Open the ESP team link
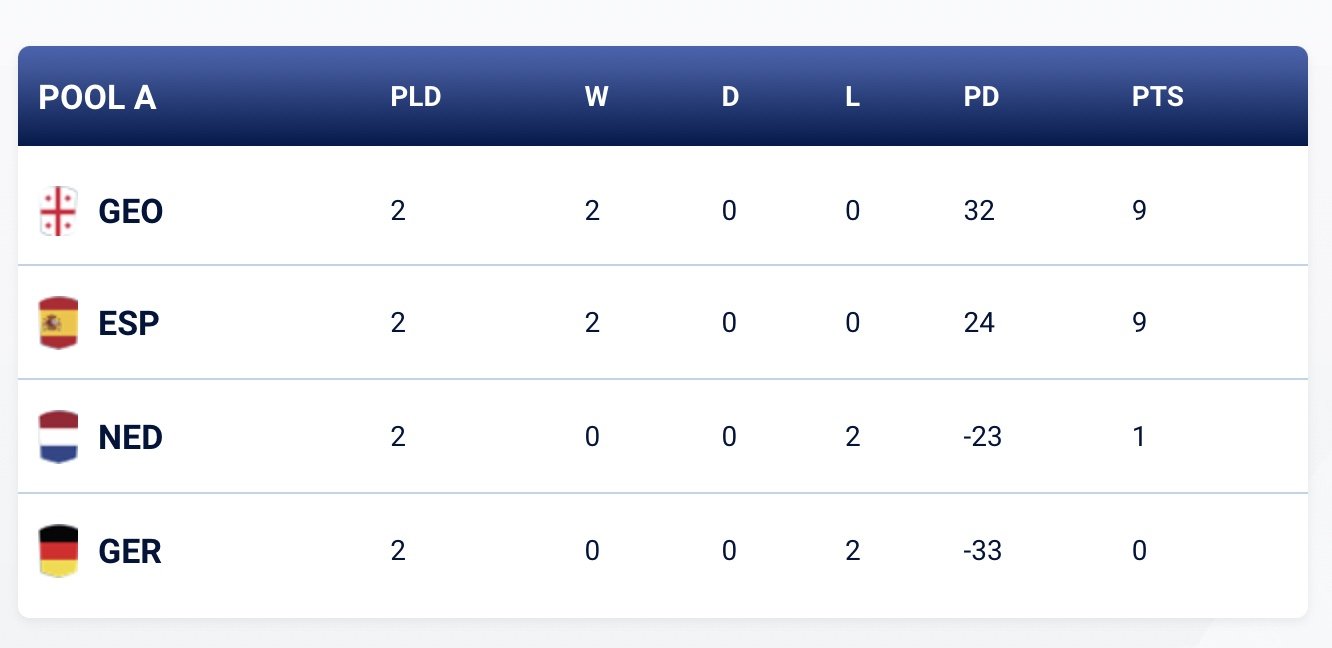This screenshot has width=1332, height=648. [x=129, y=324]
